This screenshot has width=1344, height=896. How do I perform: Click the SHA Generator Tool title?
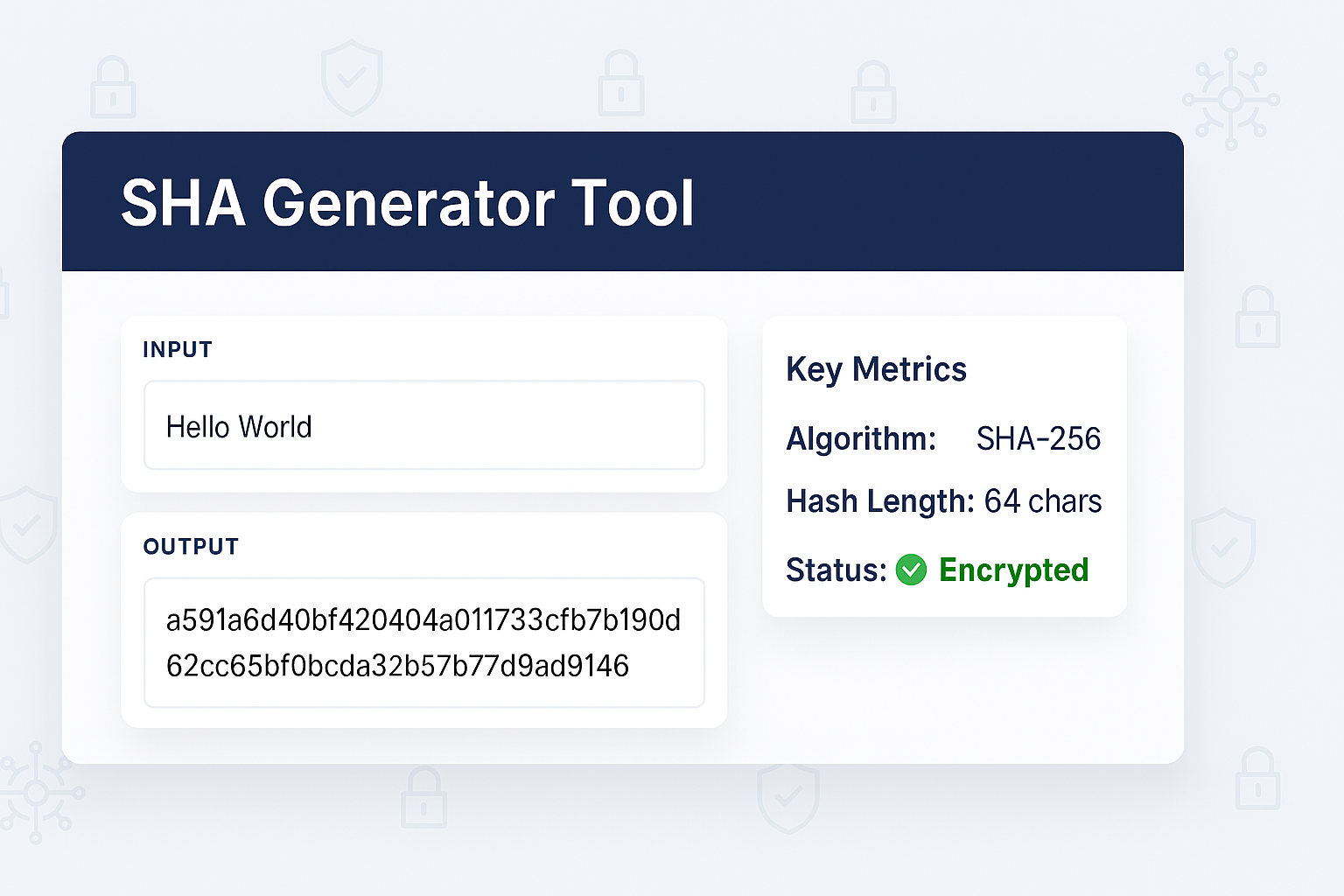tap(408, 203)
